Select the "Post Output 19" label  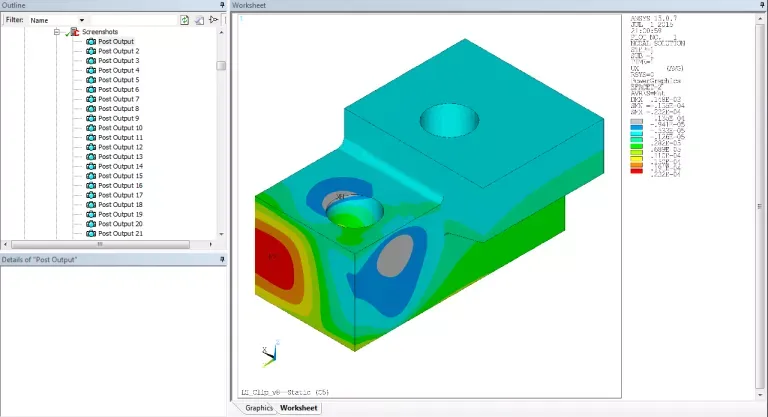pos(120,214)
